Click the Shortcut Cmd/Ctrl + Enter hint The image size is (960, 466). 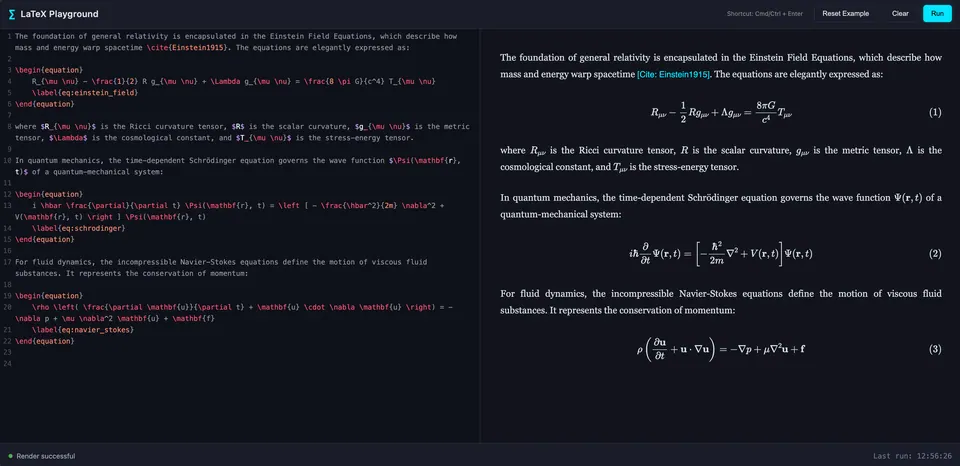click(x=764, y=13)
